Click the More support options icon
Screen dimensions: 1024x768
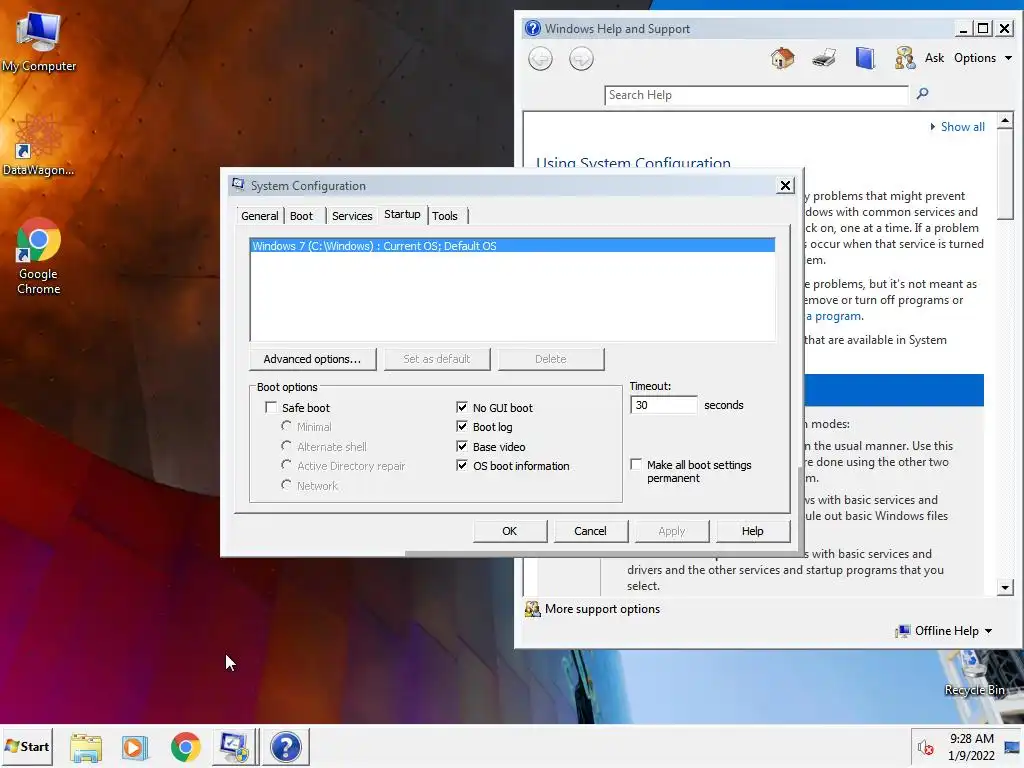[x=532, y=609]
